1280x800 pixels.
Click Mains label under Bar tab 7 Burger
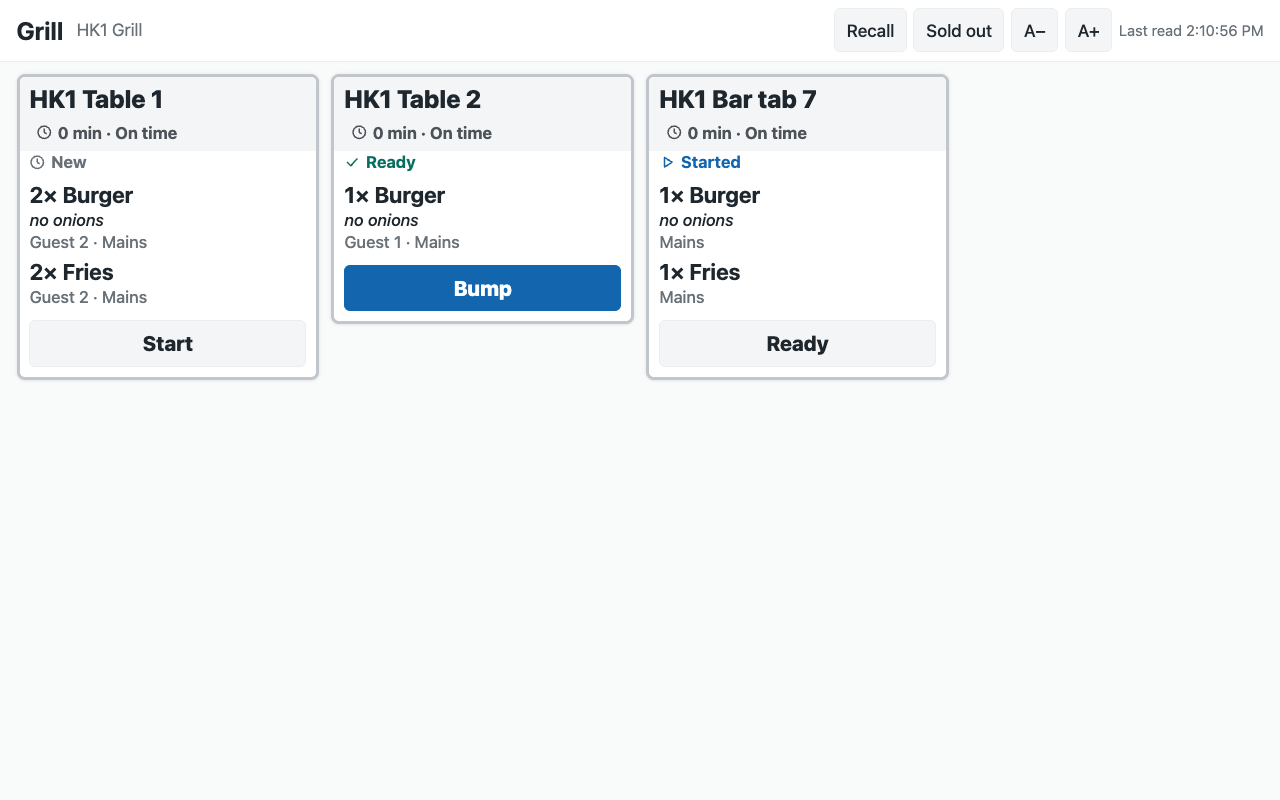pos(682,242)
